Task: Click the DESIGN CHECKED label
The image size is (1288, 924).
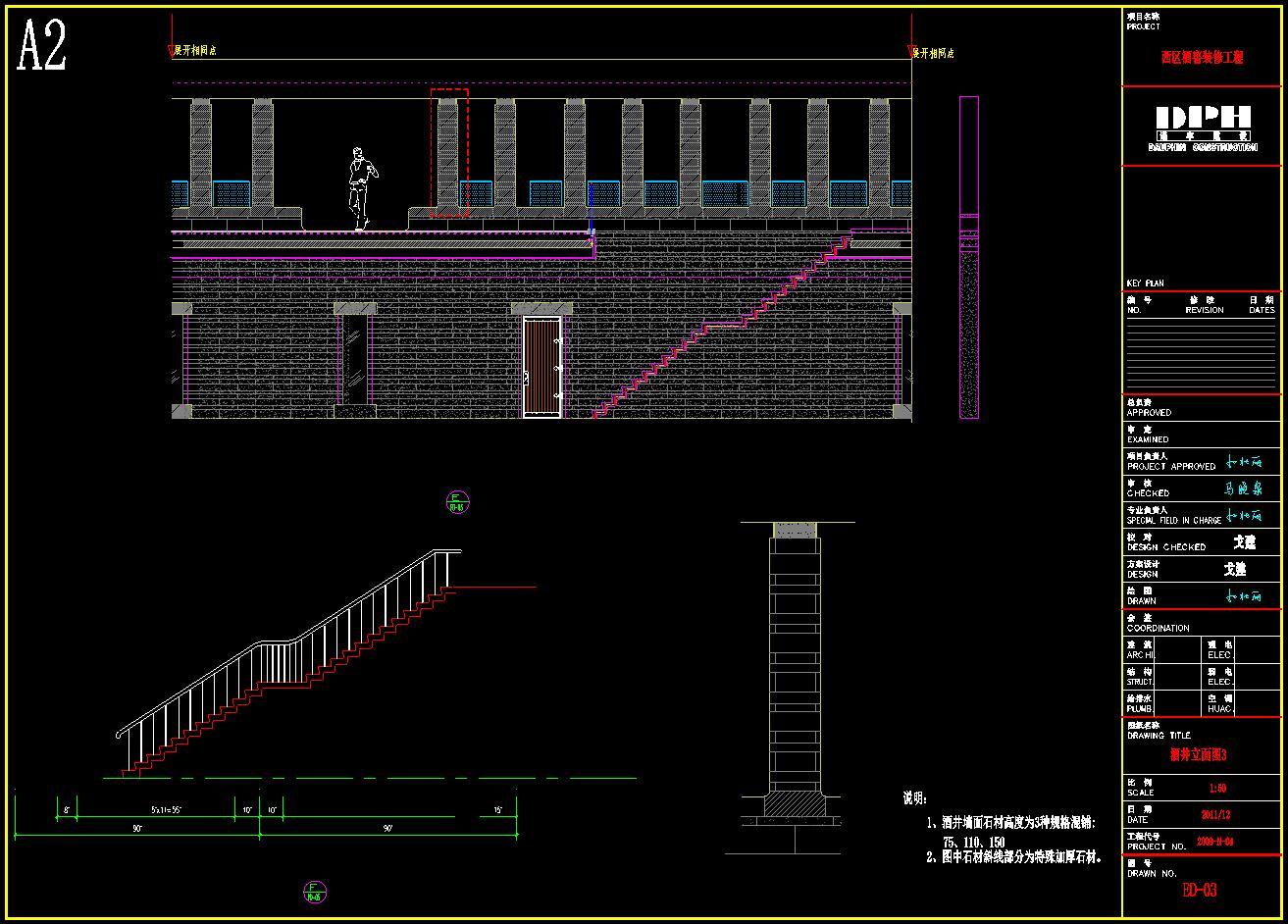Action: [1165, 547]
